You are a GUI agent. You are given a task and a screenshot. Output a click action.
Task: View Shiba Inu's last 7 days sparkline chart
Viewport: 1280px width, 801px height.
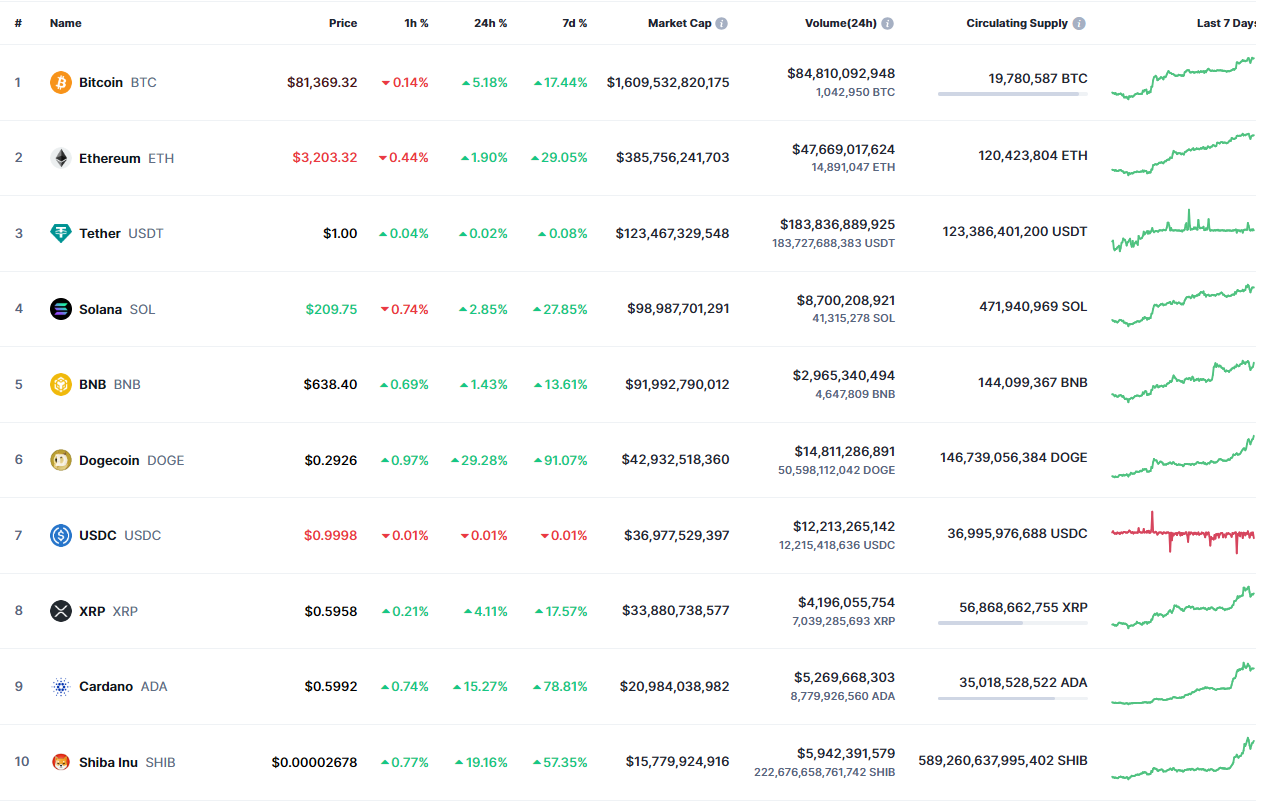click(1184, 758)
